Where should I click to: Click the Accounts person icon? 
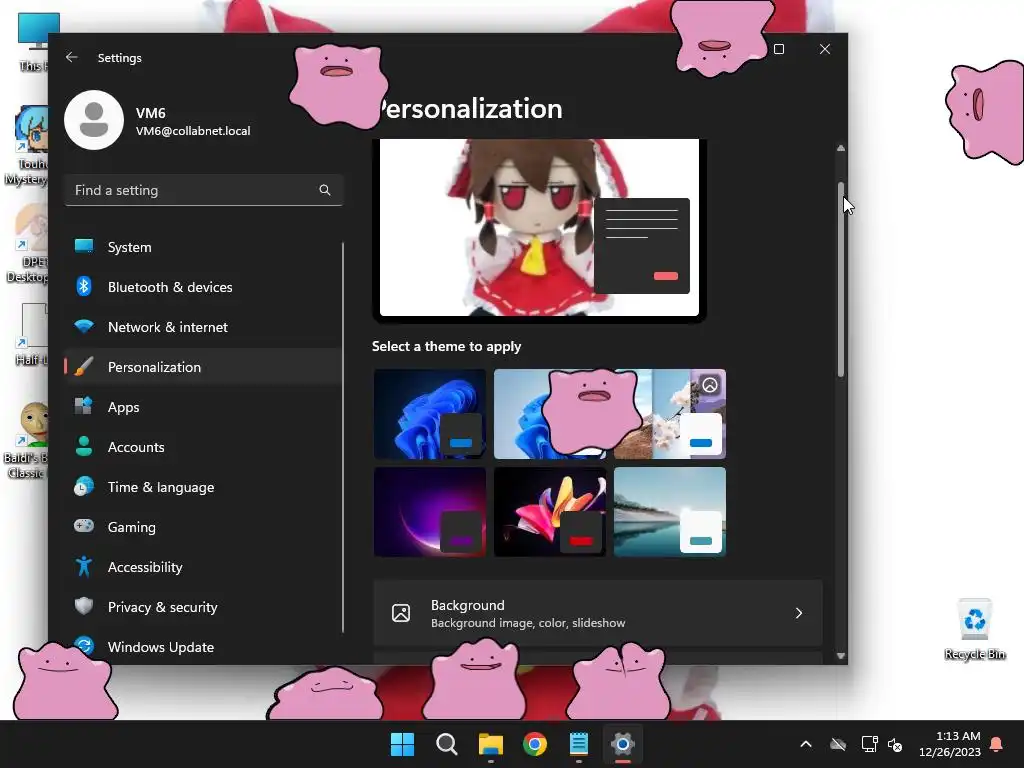[84, 446]
